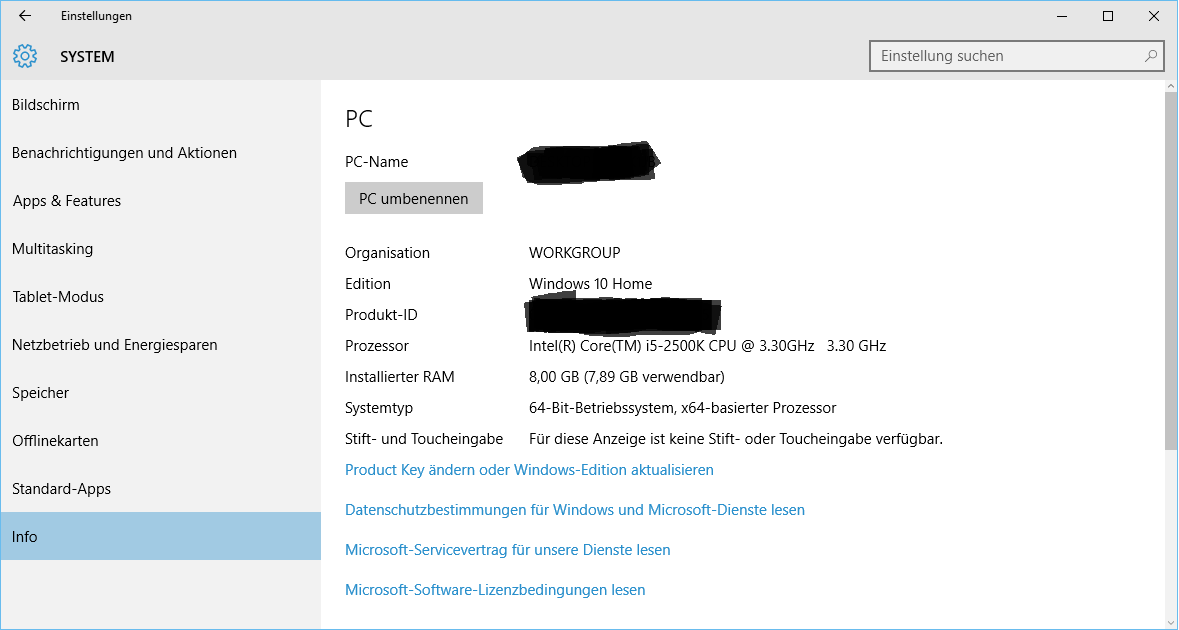
Task: Open Netzbetrieb und Energiesparen
Action: click(160, 345)
